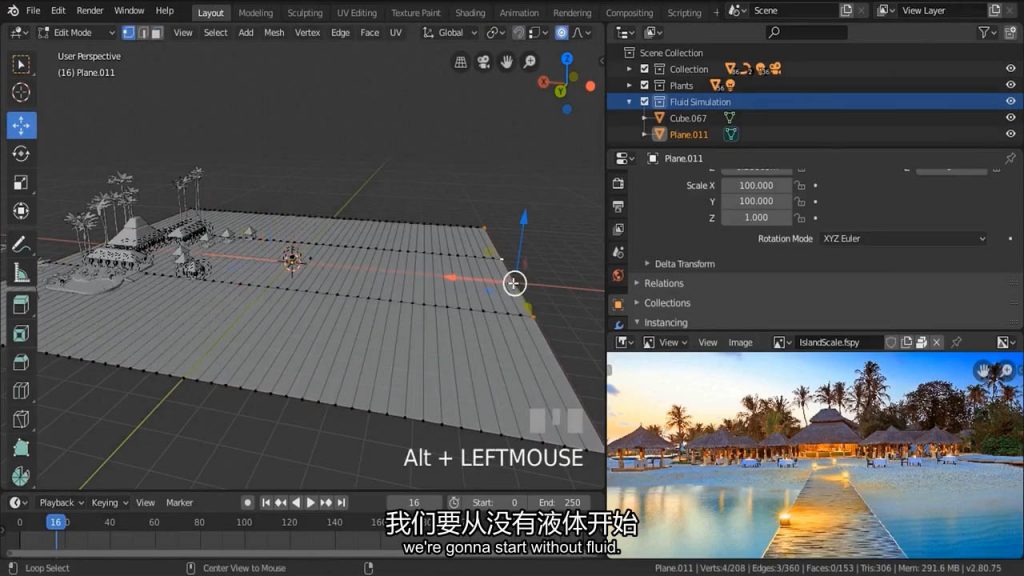Switch to Shading workspace tab
Screen dimensions: 1024x576
click(470, 12)
